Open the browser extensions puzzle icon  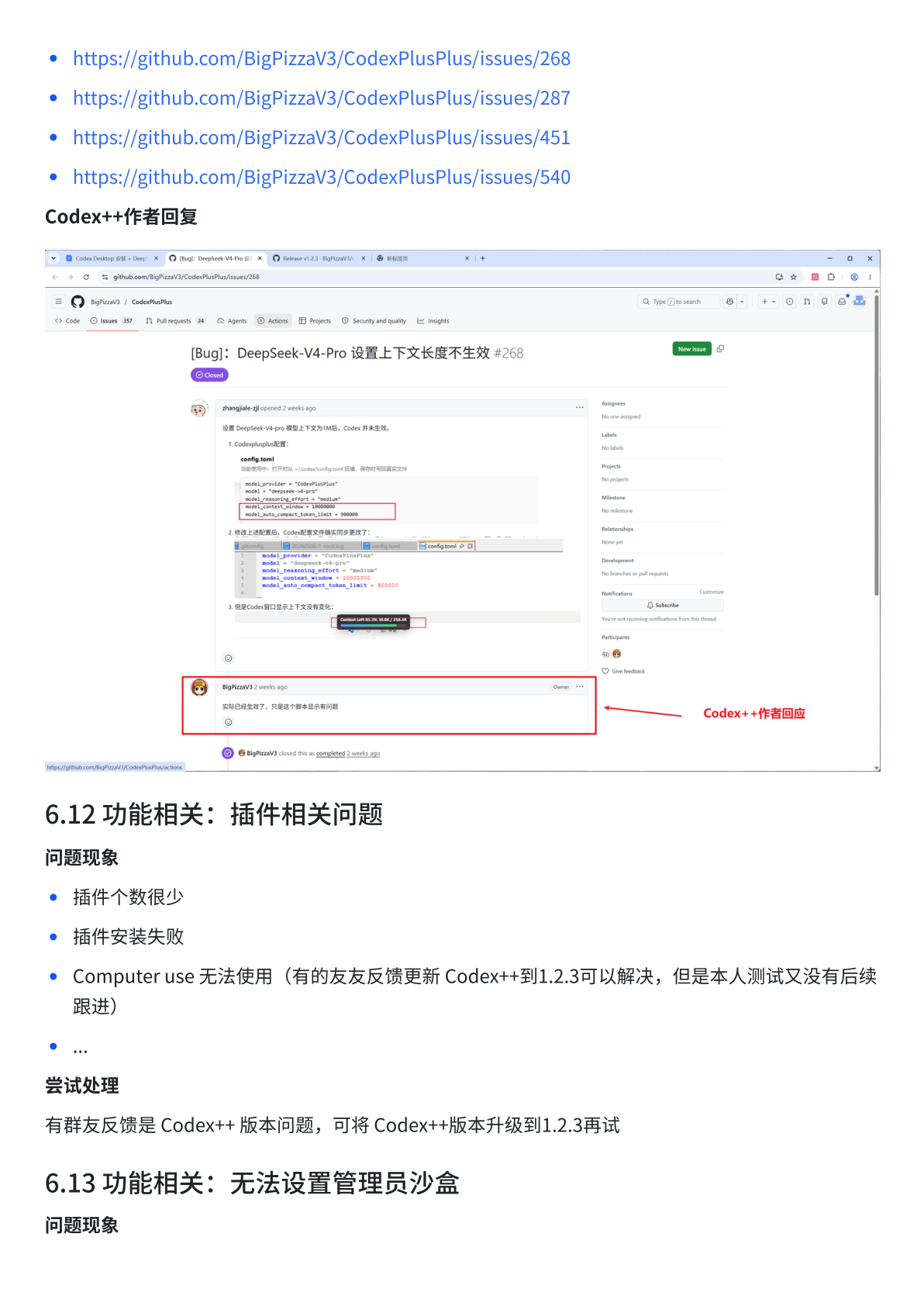point(831,277)
